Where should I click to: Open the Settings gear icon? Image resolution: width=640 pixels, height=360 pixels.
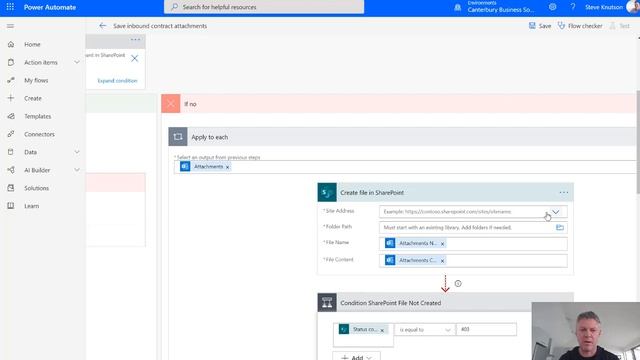click(x=552, y=7)
